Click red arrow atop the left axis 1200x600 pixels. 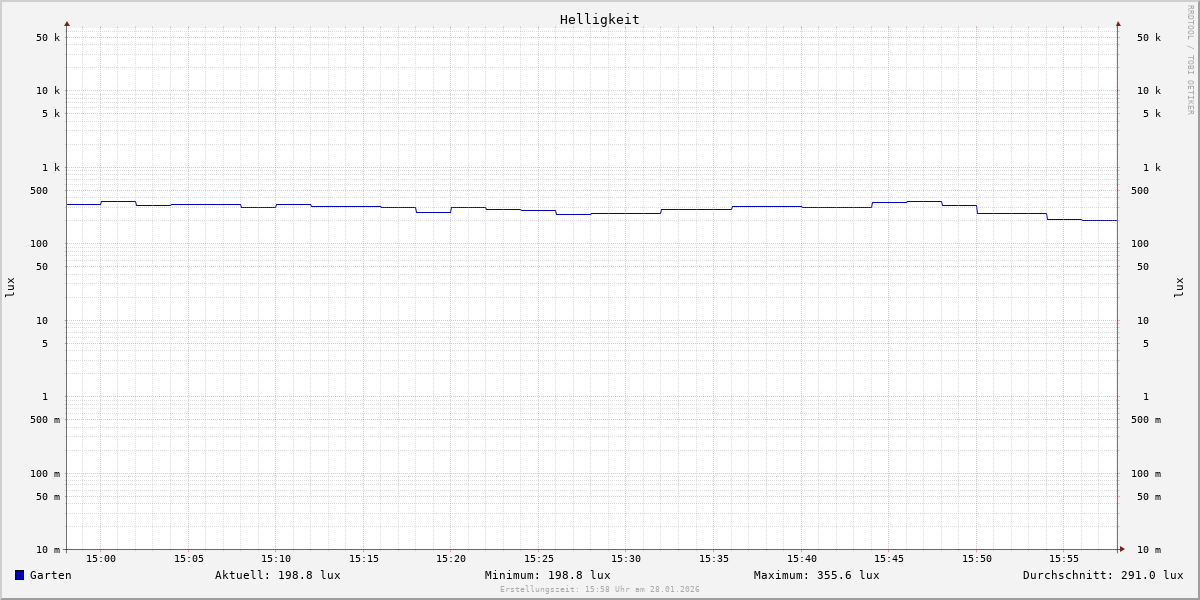click(x=67, y=23)
